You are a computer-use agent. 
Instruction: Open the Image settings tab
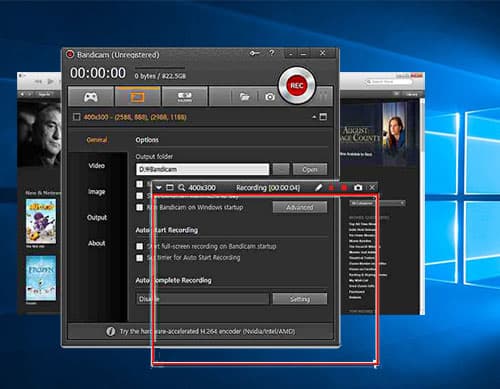coord(97,192)
